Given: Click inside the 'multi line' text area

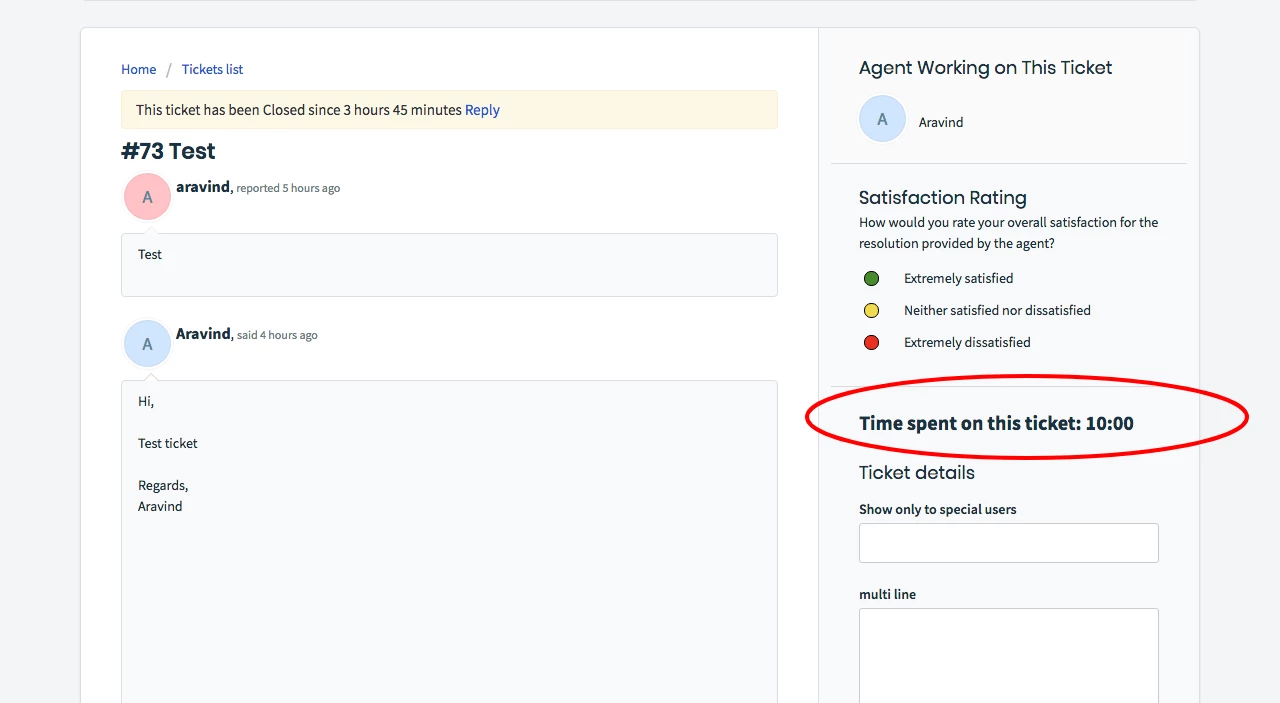Looking at the screenshot, I should point(1008,655).
